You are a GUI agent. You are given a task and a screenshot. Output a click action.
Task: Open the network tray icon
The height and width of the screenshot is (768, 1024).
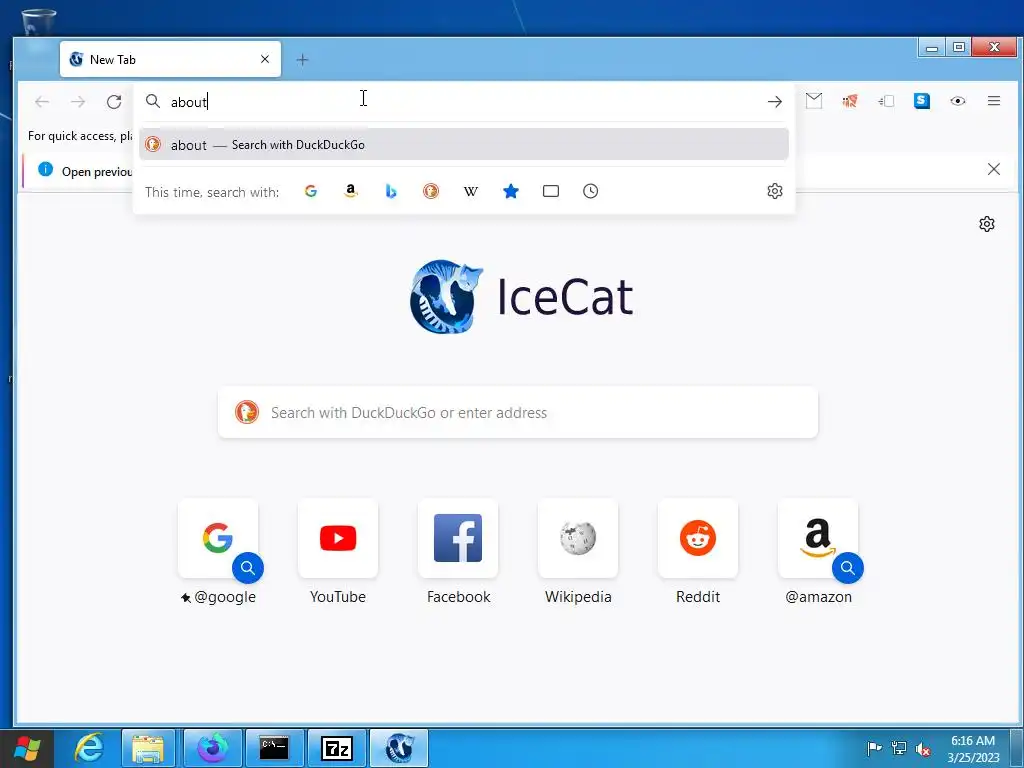point(899,748)
